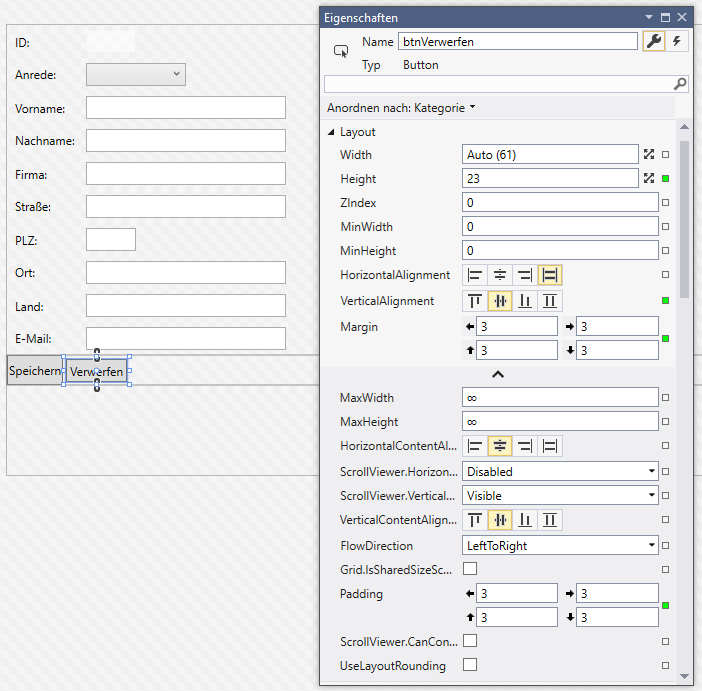Switch to the lightning bolt Events view
Image resolution: width=702 pixels, height=691 pixels.
[x=677, y=41]
